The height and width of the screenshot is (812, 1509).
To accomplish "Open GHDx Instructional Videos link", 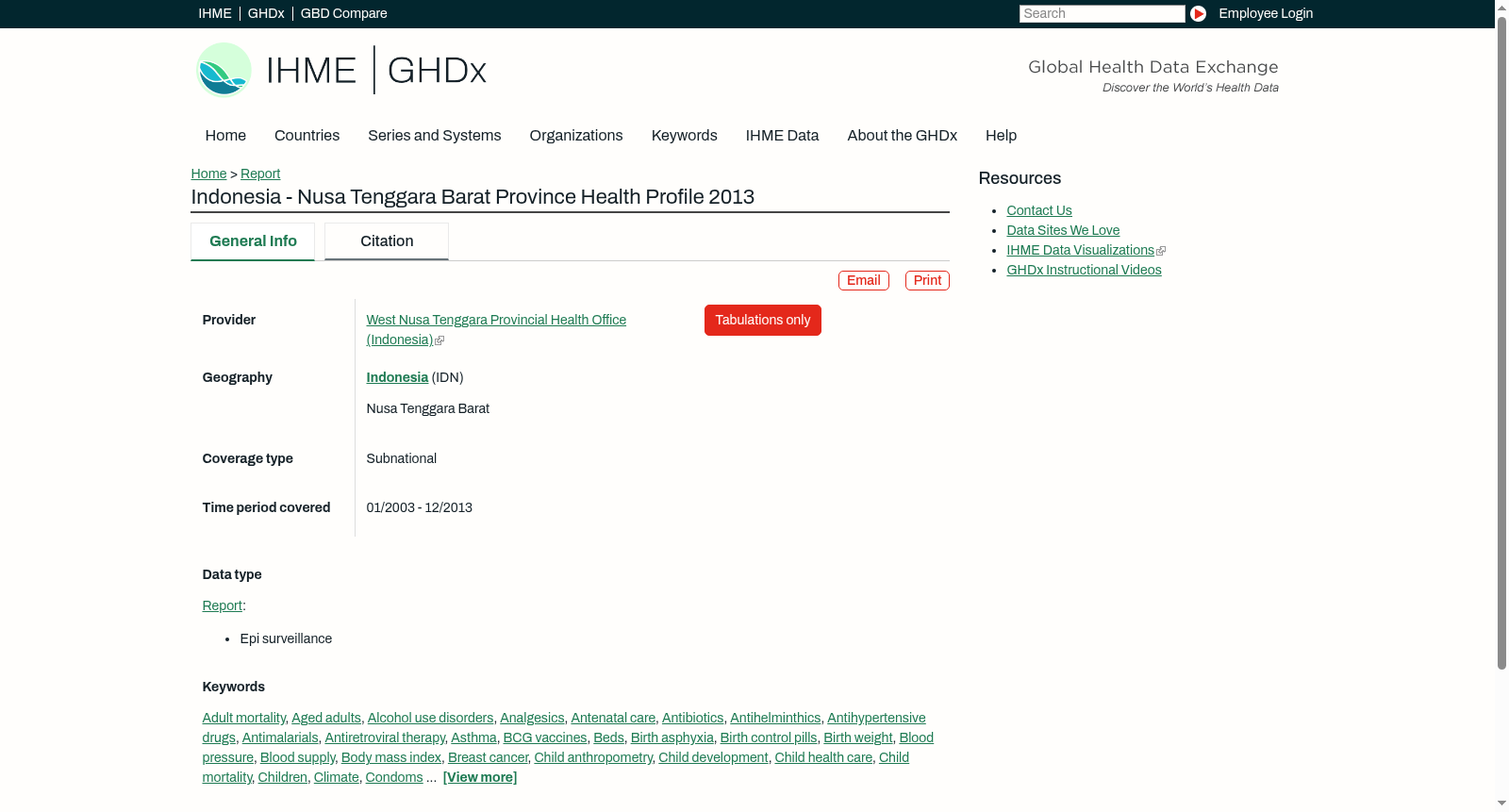I will pyautogui.click(x=1084, y=270).
